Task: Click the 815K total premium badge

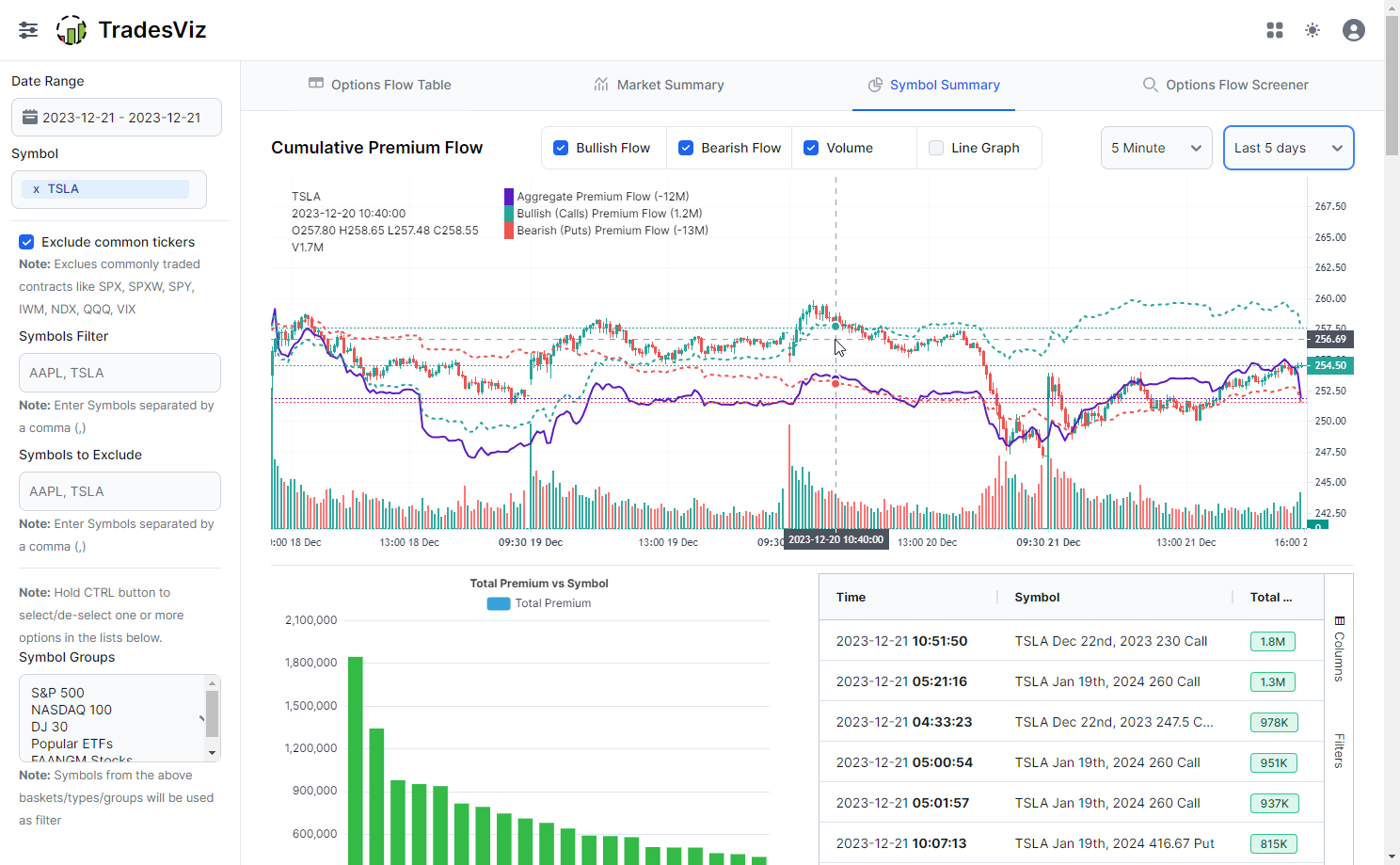Action: pos(1274,844)
